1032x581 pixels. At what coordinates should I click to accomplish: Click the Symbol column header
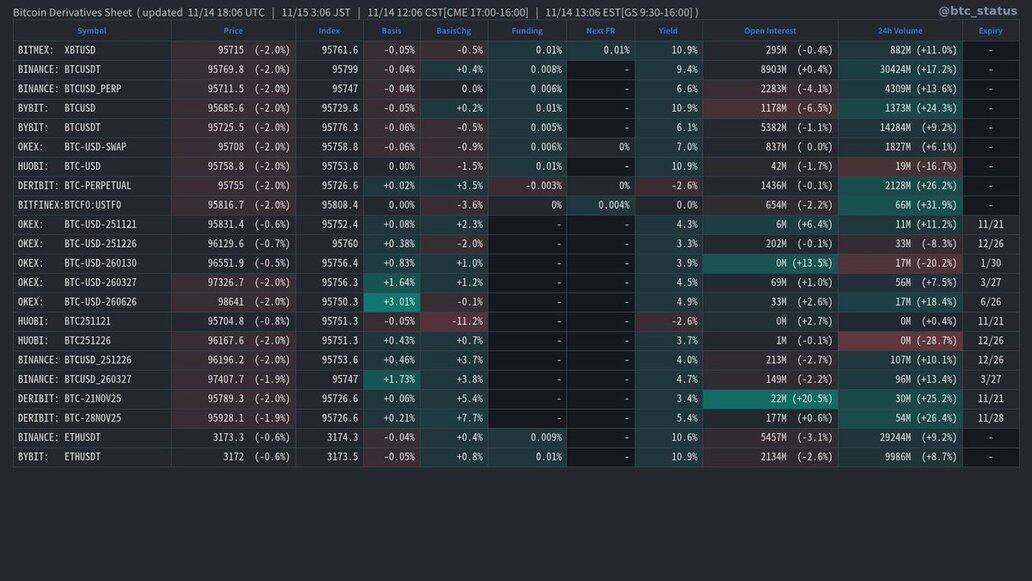pos(91,31)
